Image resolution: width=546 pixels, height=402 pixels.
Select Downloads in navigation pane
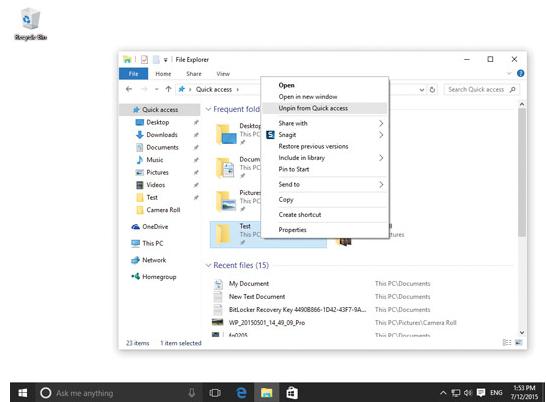point(162,134)
